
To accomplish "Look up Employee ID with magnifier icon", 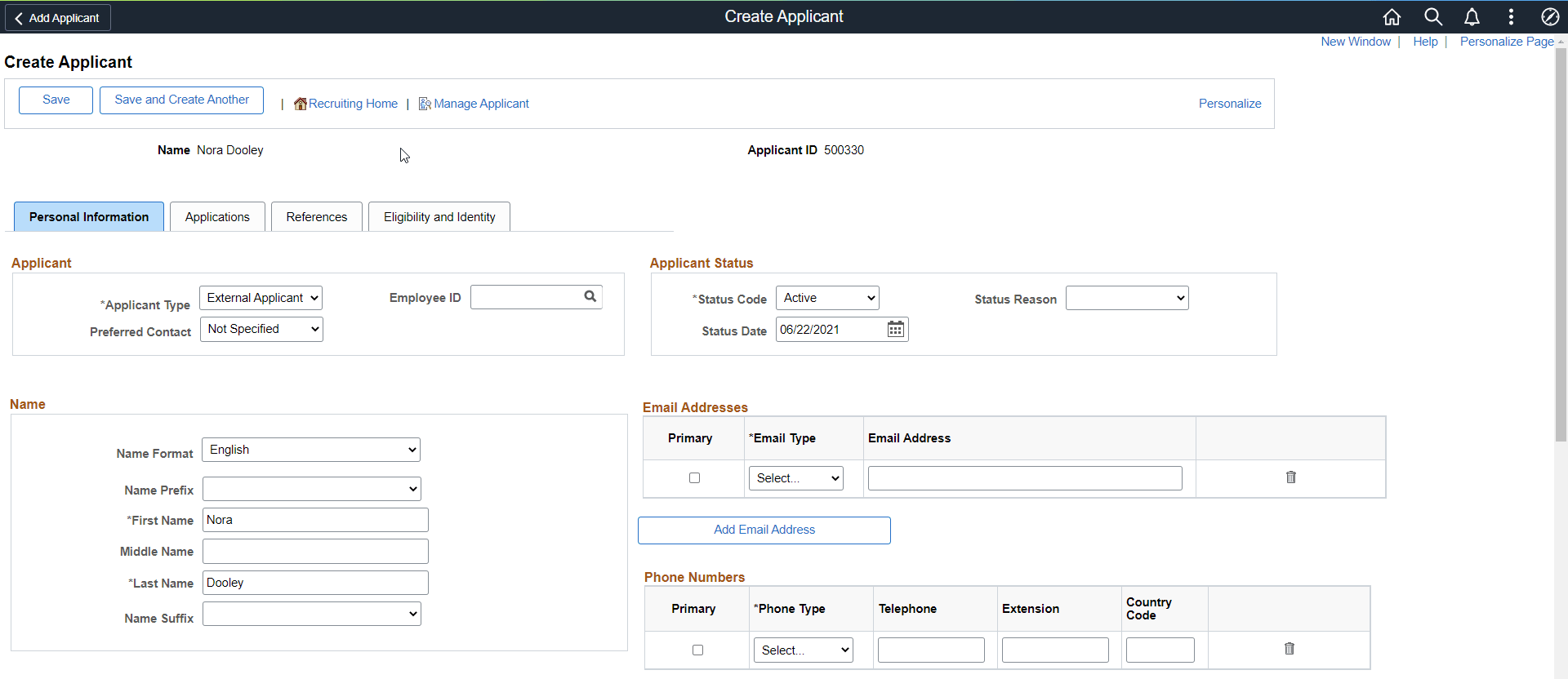I will coord(590,296).
